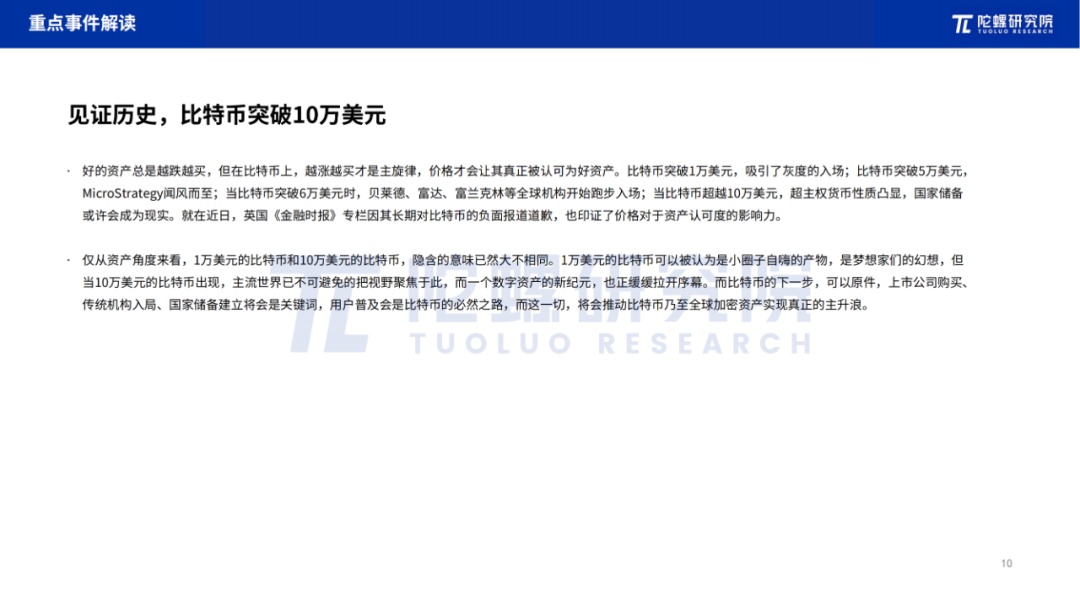Screen dimensions: 1080x607
Task: Click the slide title 见证历史，比特币突破10万美元
Action: [x=227, y=115]
